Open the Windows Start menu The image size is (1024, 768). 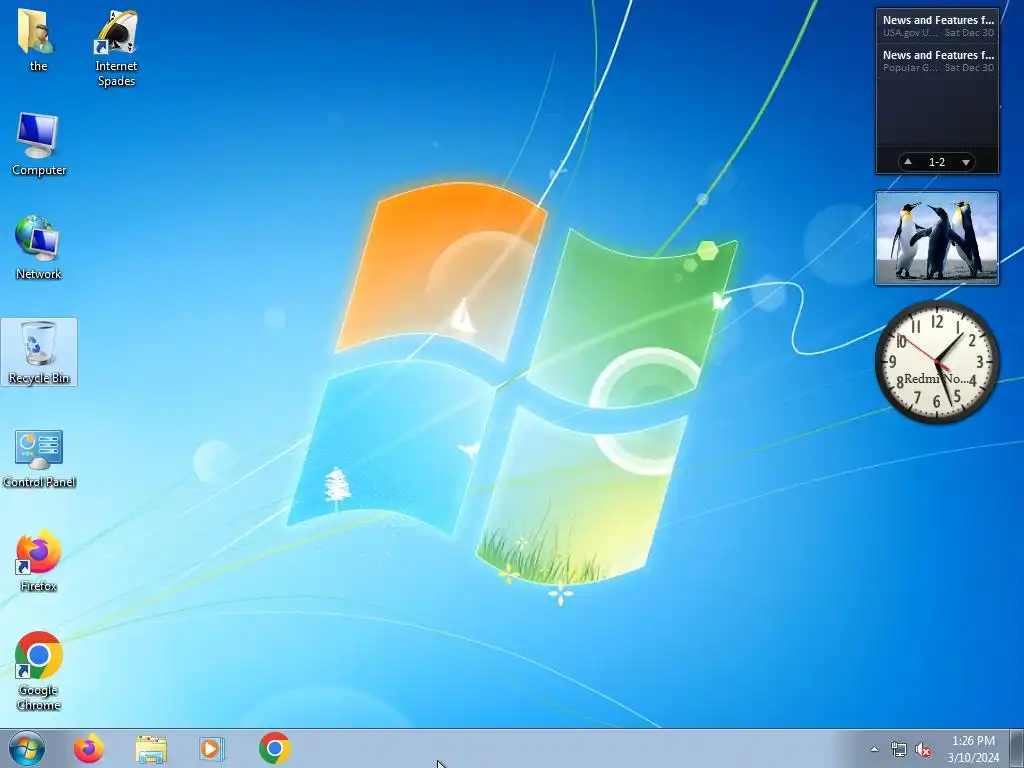tap(27, 748)
